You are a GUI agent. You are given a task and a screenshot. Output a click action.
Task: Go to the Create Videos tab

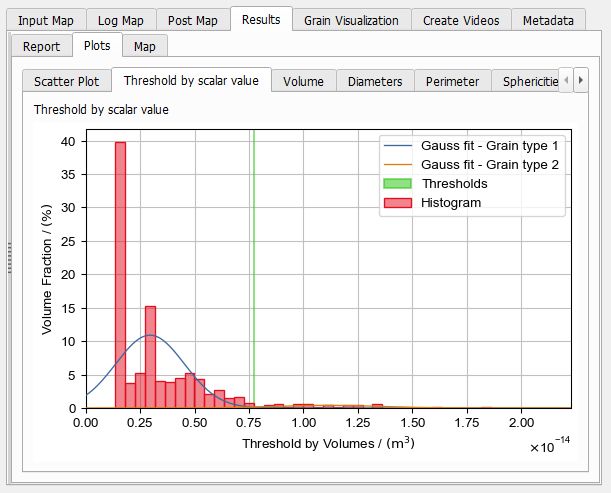[461, 20]
